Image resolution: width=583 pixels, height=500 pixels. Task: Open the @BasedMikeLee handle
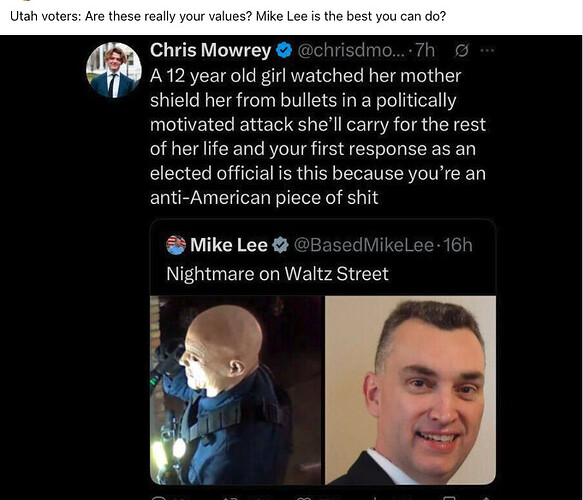pyautogui.click(x=364, y=245)
